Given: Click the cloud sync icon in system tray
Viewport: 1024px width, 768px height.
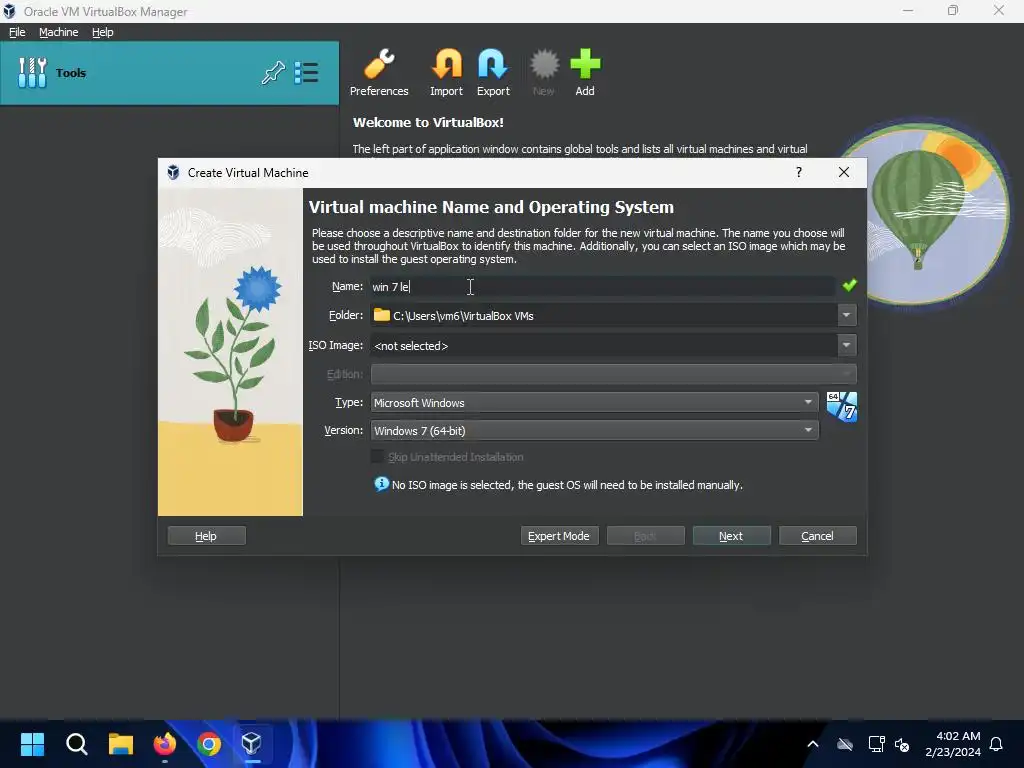Looking at the screenshot, I should pos(845,744).
